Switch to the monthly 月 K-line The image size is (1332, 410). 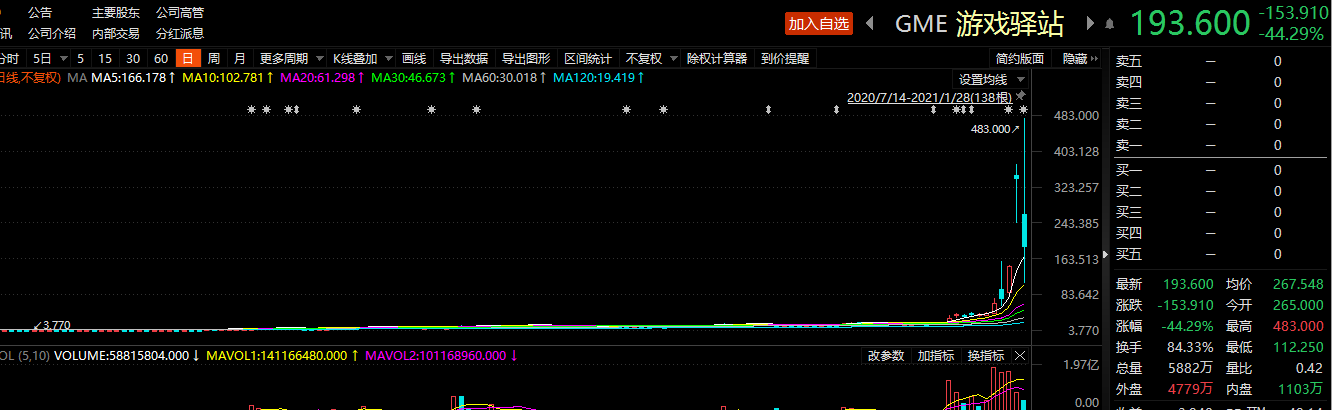(239, 58)
